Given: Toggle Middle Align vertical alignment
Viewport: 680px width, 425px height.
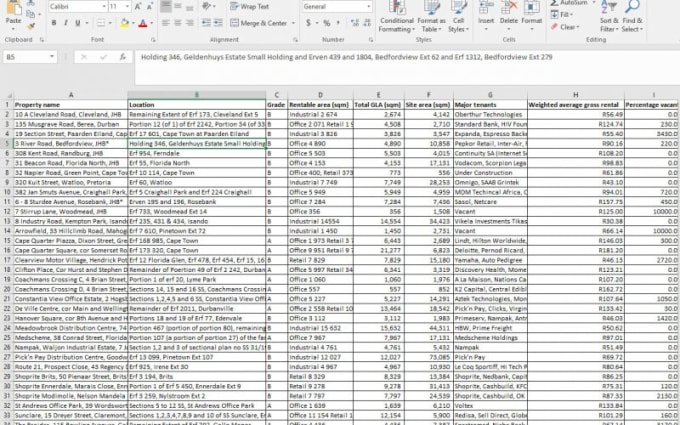Looking at the screenshot, I should coord(178,7).
